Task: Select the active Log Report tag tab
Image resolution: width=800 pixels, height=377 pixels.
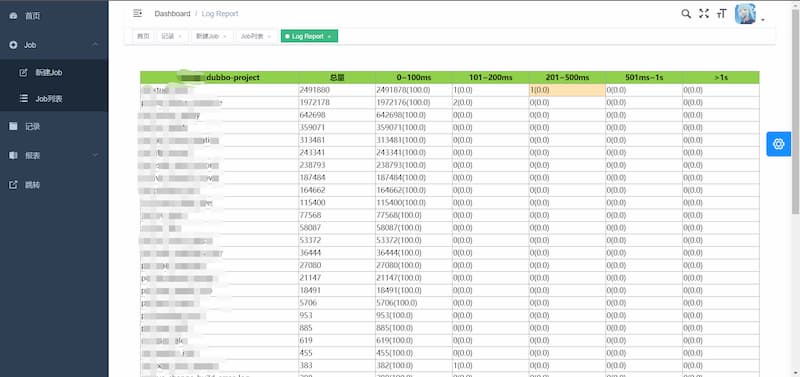Action: point(308,36)
